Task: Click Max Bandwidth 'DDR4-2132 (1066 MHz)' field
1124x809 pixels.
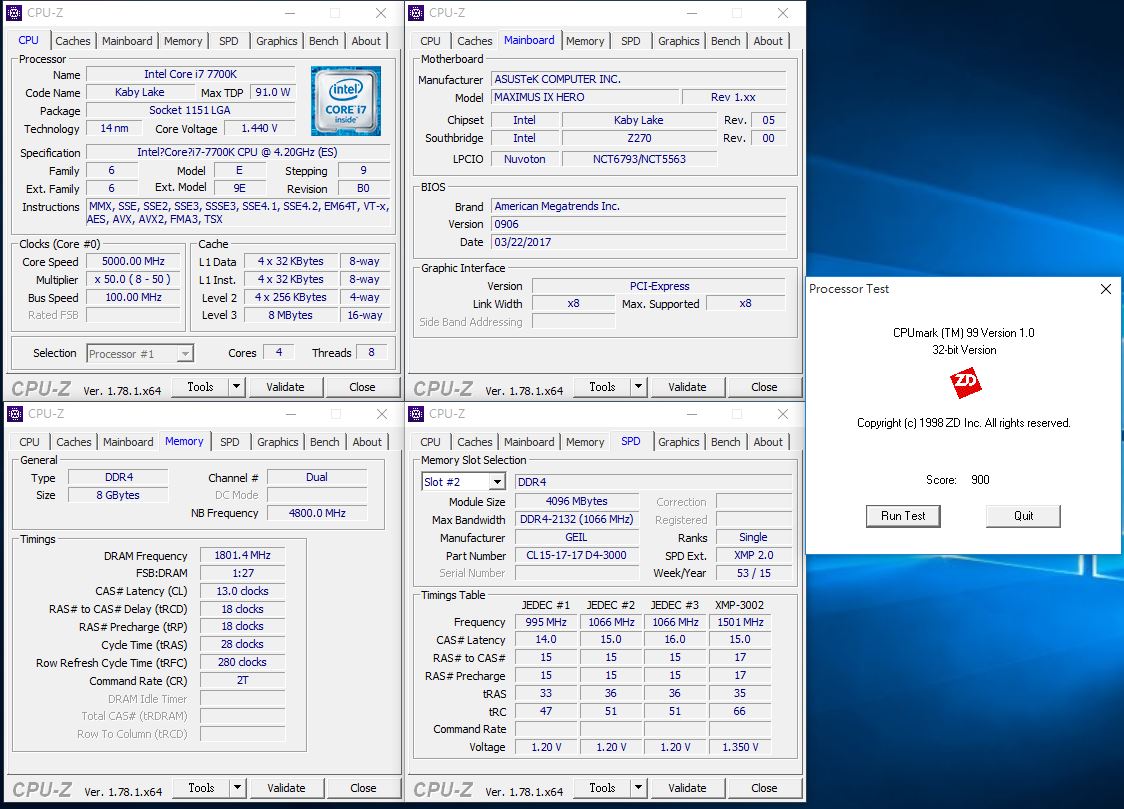Action: 576,520
